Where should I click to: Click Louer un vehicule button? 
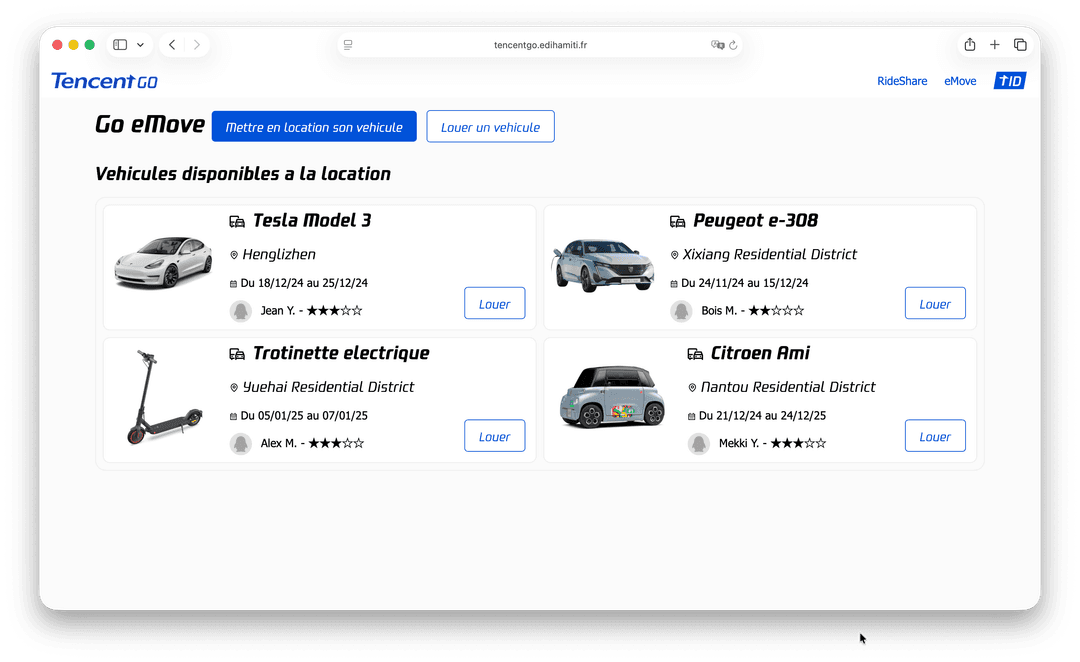pyautogui.click(x=490, y=127)
